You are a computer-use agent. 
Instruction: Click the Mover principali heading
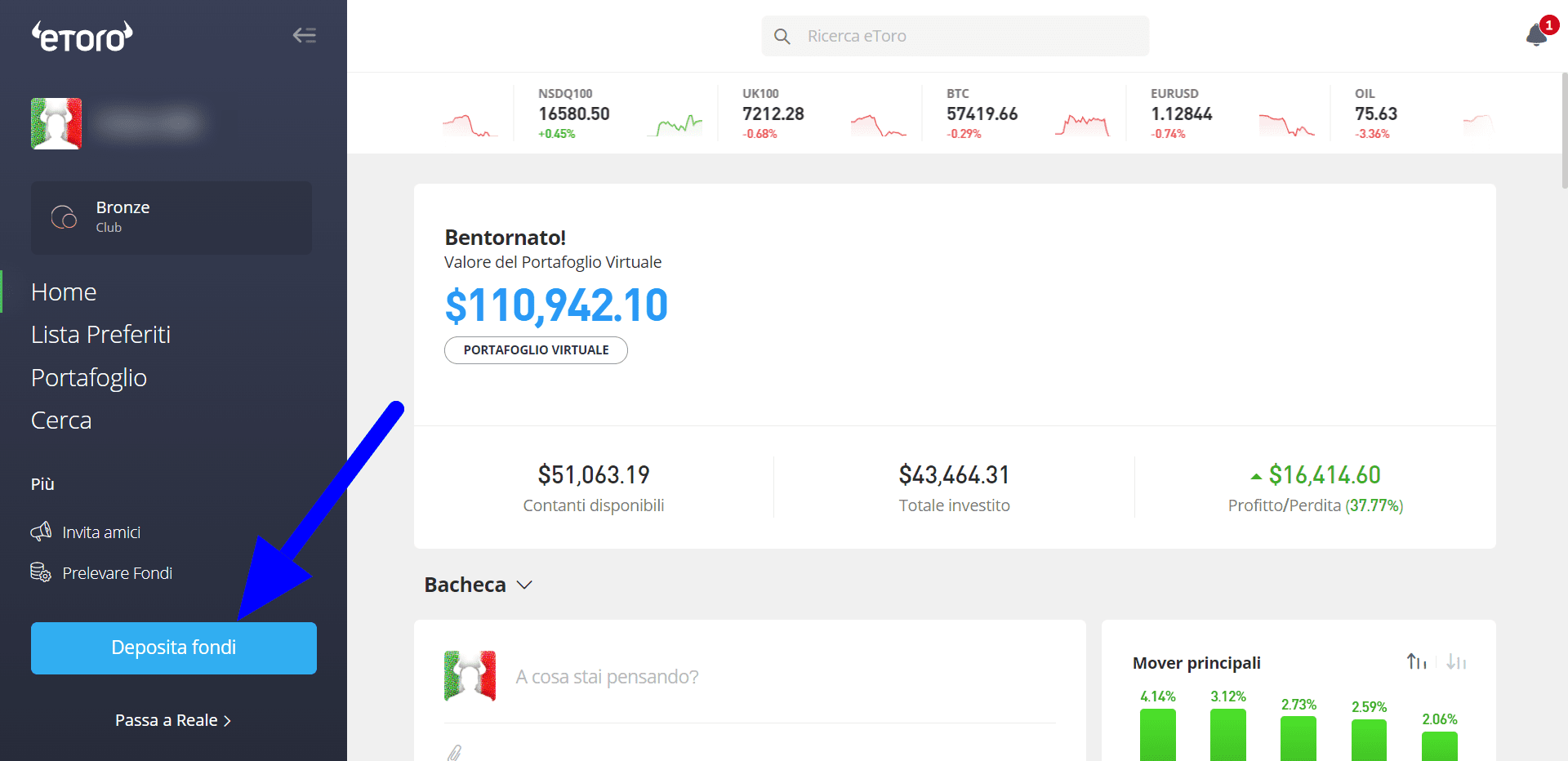coord(1196,663)
